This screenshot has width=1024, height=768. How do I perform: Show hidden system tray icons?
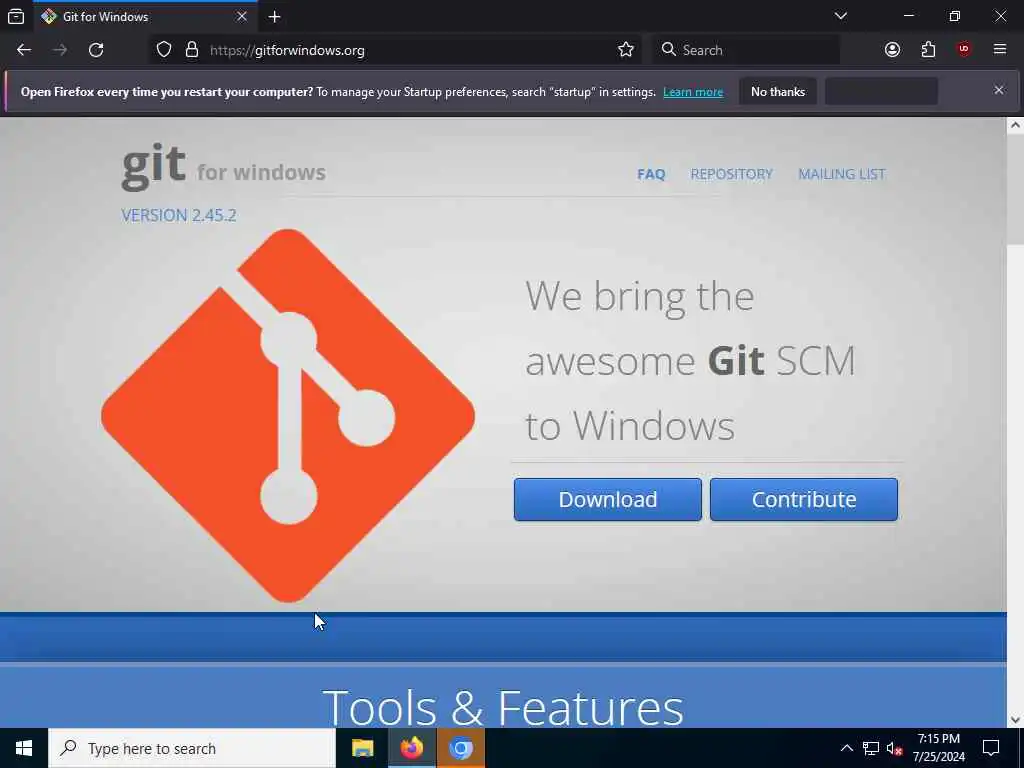pos(846,748)
